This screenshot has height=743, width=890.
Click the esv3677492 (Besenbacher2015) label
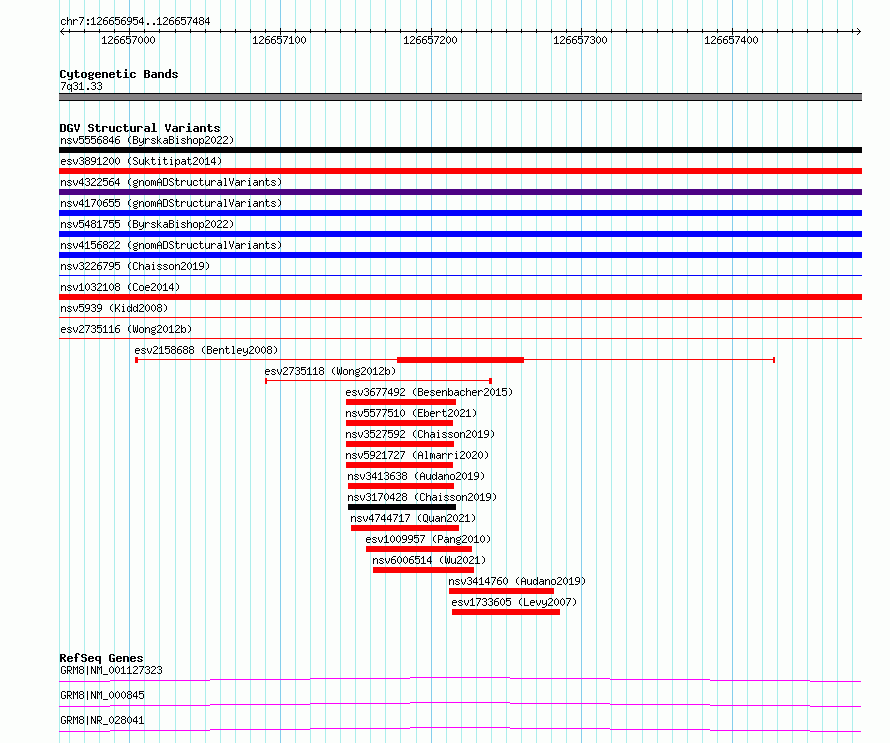click(x=429, y=392)
